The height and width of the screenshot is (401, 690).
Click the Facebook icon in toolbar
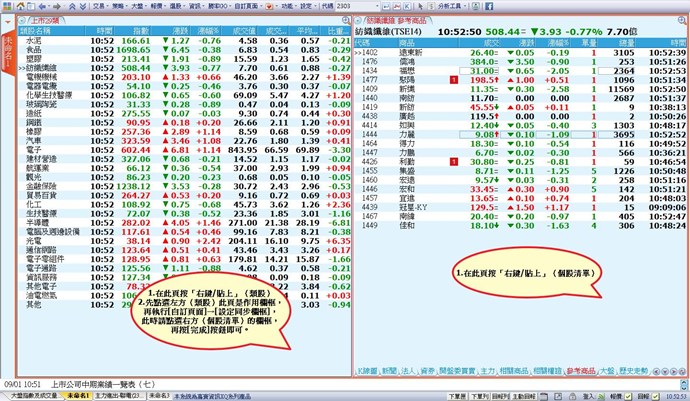pyautogui.click(x=489, y=6)
